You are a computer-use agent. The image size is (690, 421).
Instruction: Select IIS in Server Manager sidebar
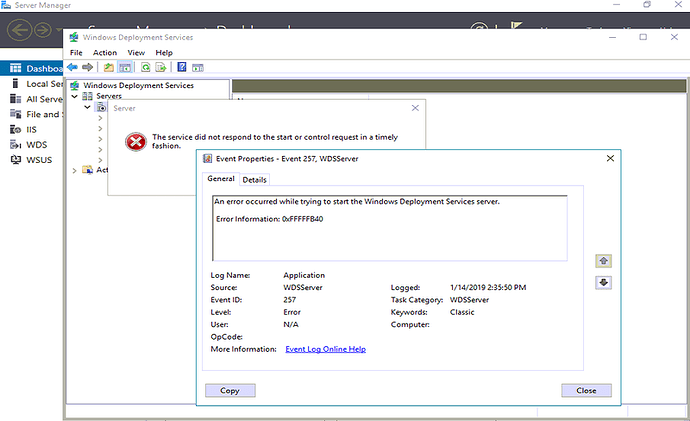coord(33,129)
